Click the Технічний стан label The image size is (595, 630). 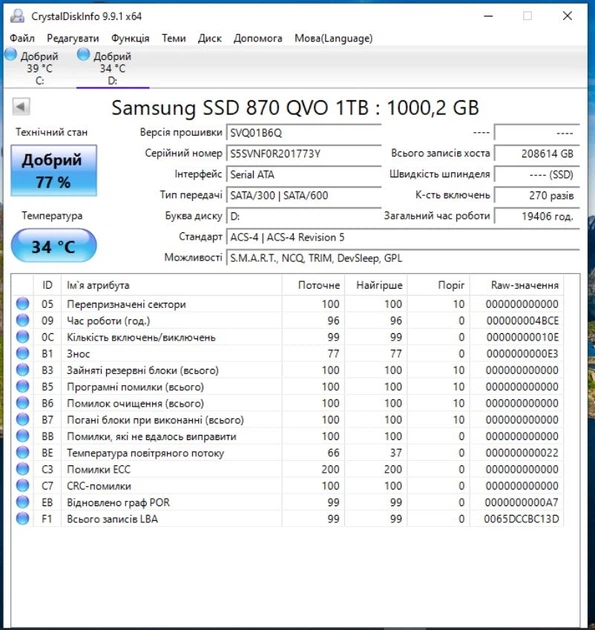click(51, 132)
